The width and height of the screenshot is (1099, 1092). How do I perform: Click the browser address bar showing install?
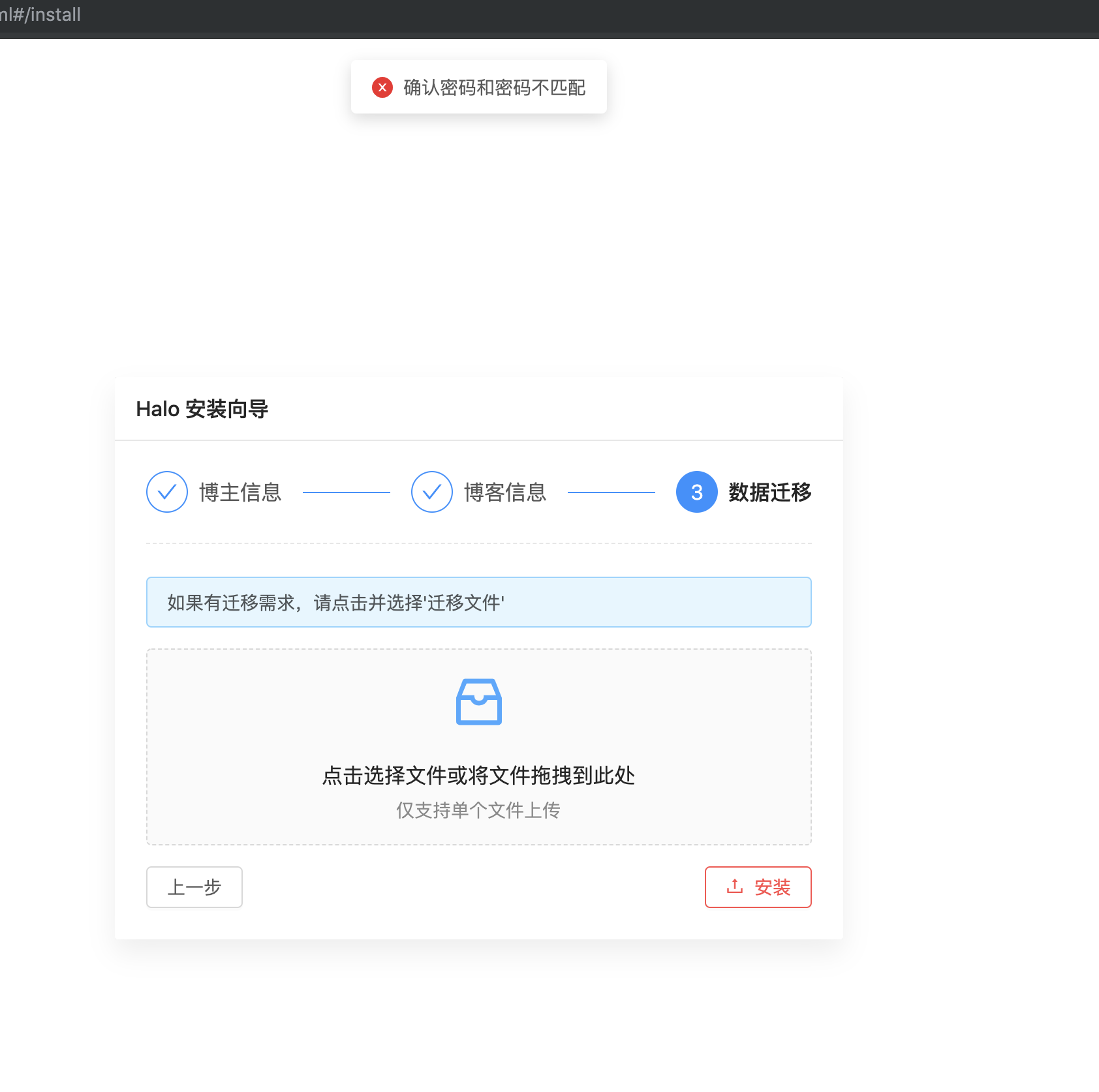coord(42,14)
